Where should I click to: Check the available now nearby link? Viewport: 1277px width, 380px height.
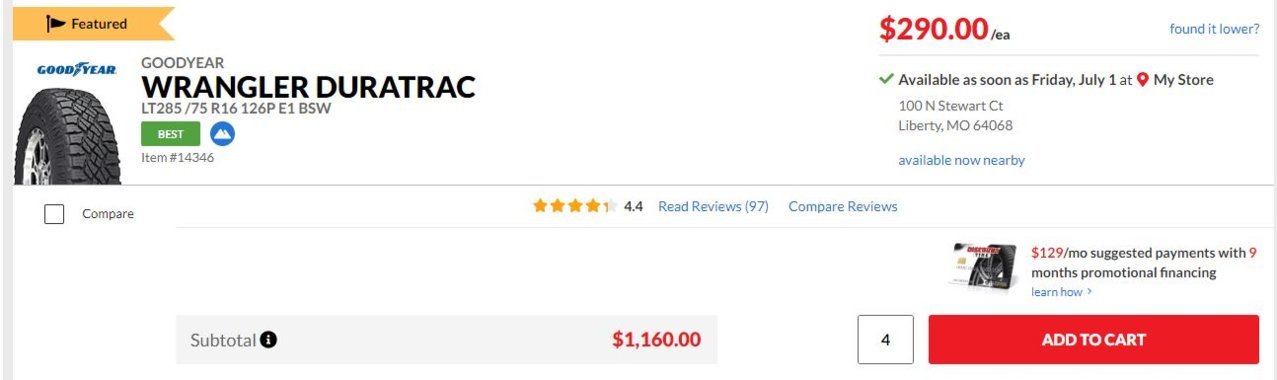(x=961, y=160)
